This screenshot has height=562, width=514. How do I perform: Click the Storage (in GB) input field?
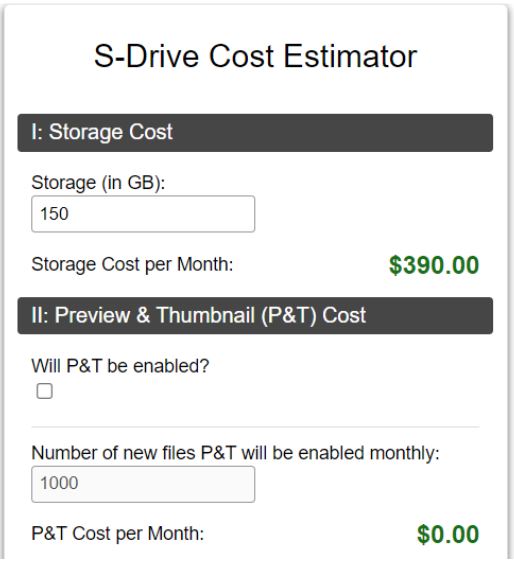[x=143, y=214]
